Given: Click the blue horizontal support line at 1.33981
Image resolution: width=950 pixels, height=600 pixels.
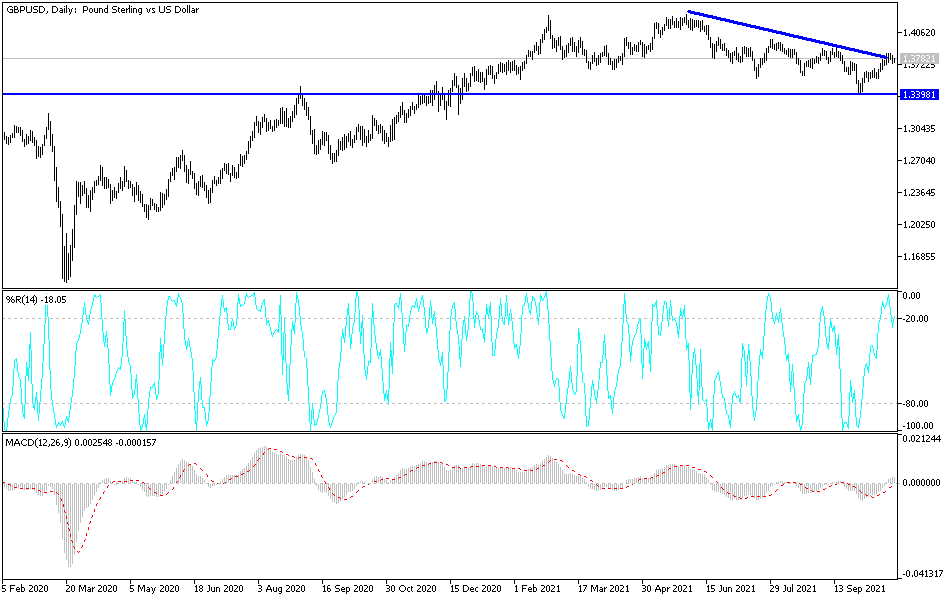Looking at the screenshot, I should coord(450,95).
